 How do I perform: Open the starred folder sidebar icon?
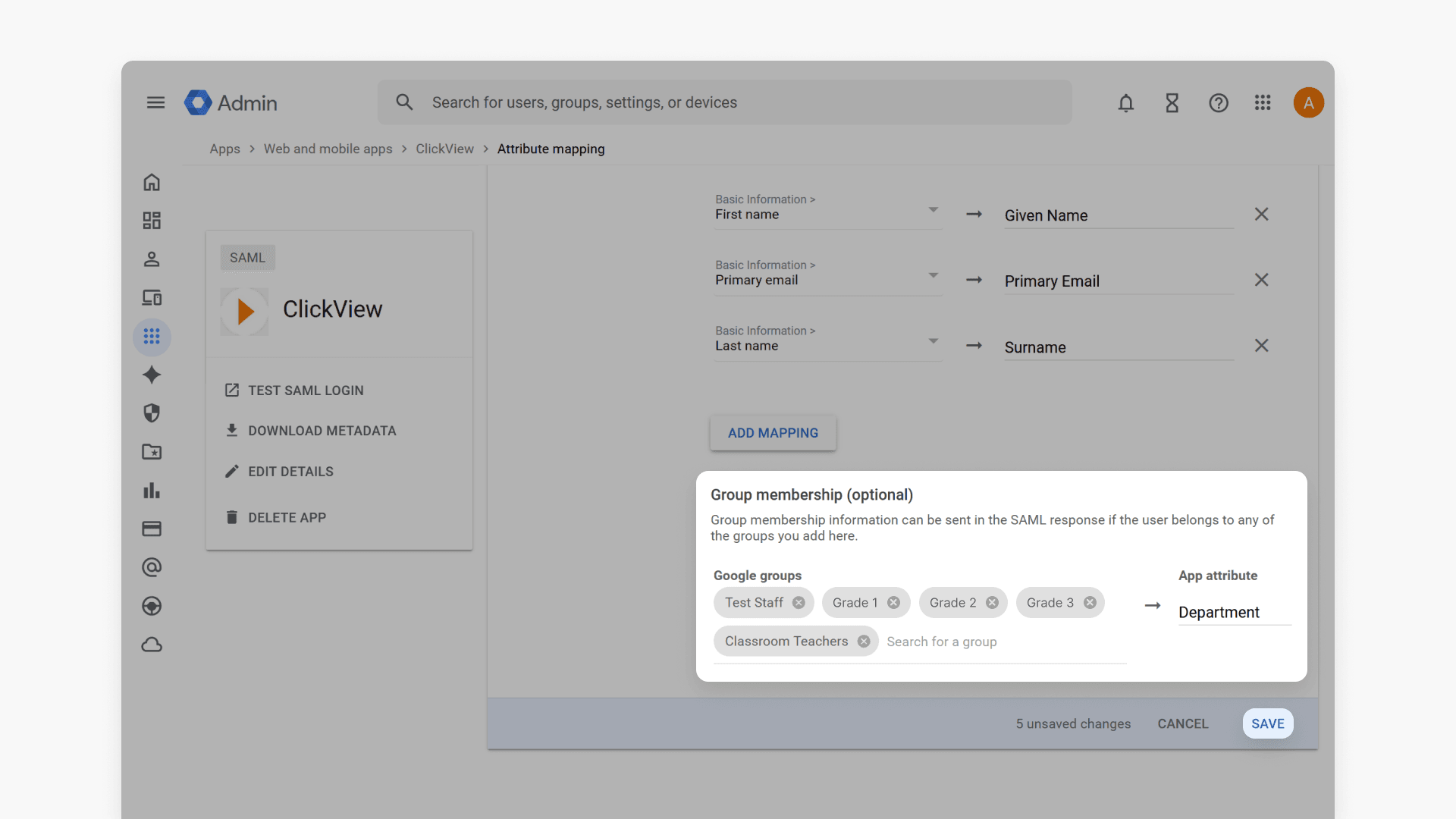[152, 452]
